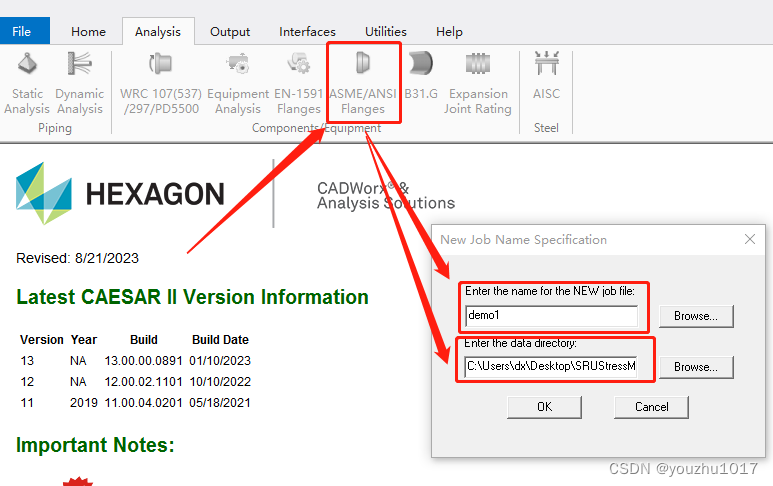Select build number 11.00.04.0201
Viewport: 773px width, 486px height.
pos(143,403)
